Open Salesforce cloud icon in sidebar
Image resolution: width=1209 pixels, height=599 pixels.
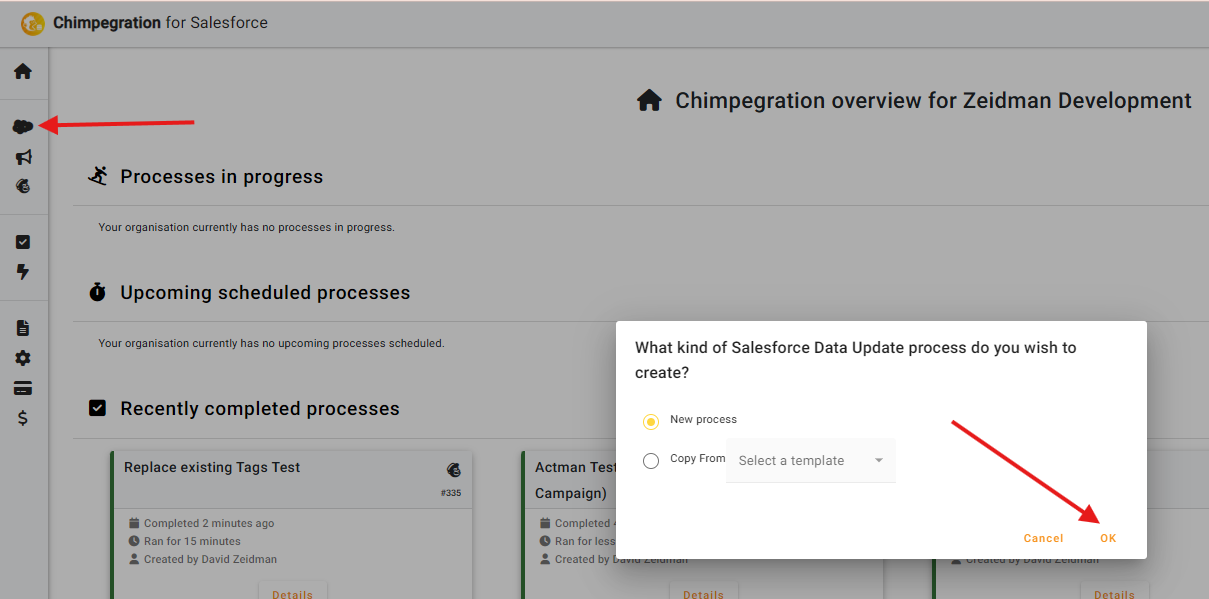tap(23, 127)
